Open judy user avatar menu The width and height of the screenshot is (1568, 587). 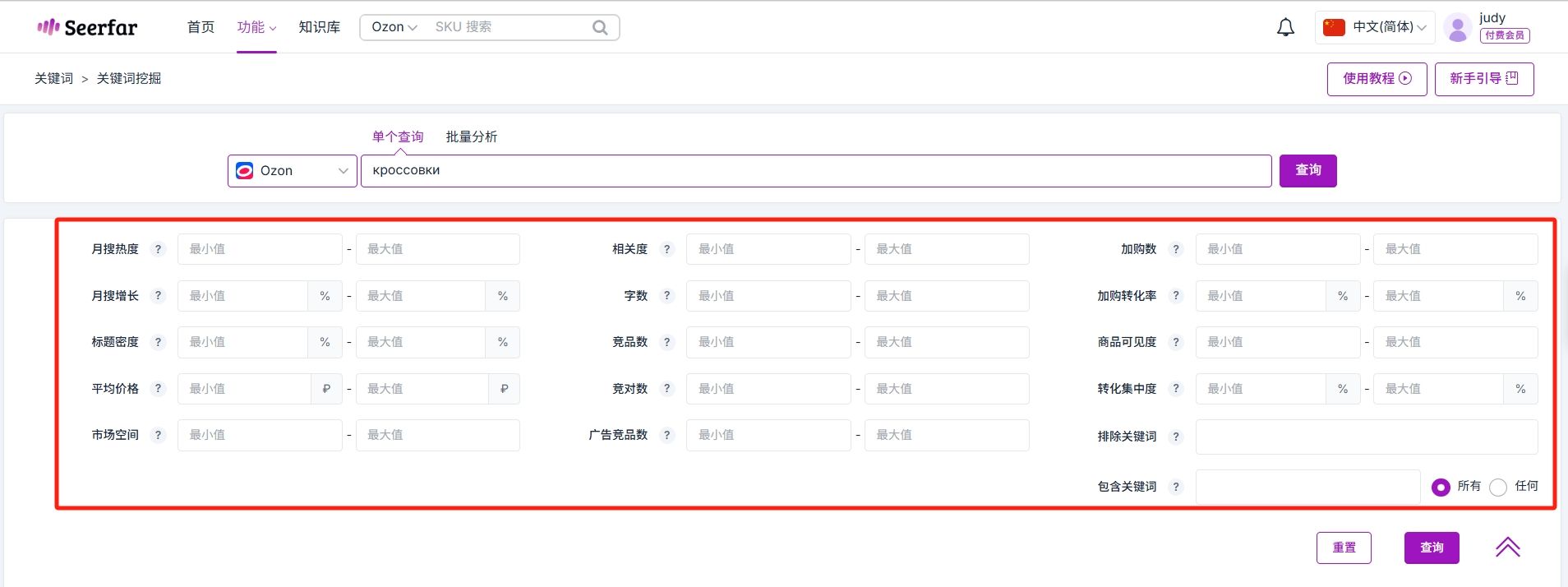point(1457,28)
